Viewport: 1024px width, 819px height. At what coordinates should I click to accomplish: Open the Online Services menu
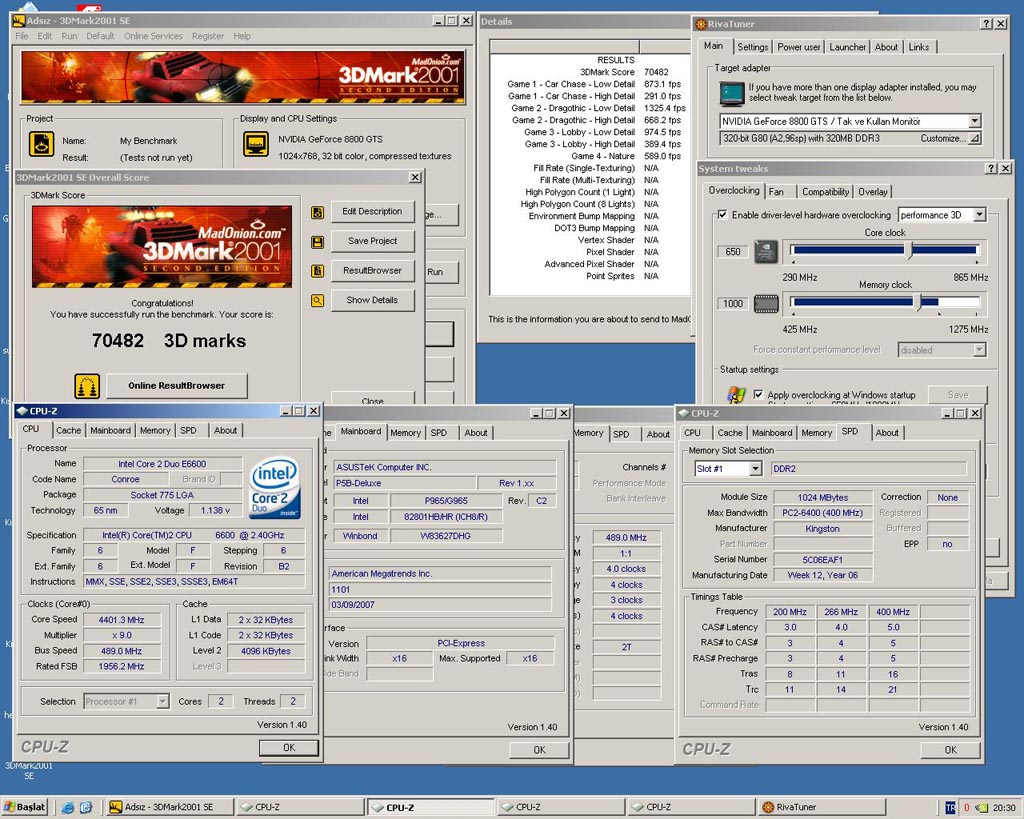coord(153,36)
